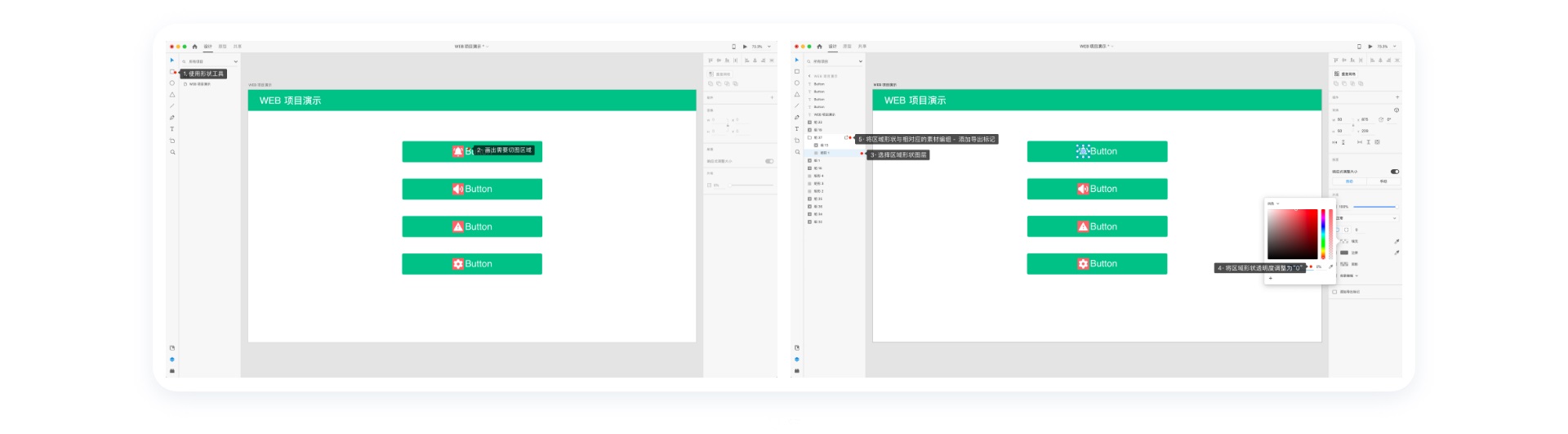This screenshot has height=434, width=1568.
Task: Switch to the Share tab in right window
Action: [x=862, y=47]
